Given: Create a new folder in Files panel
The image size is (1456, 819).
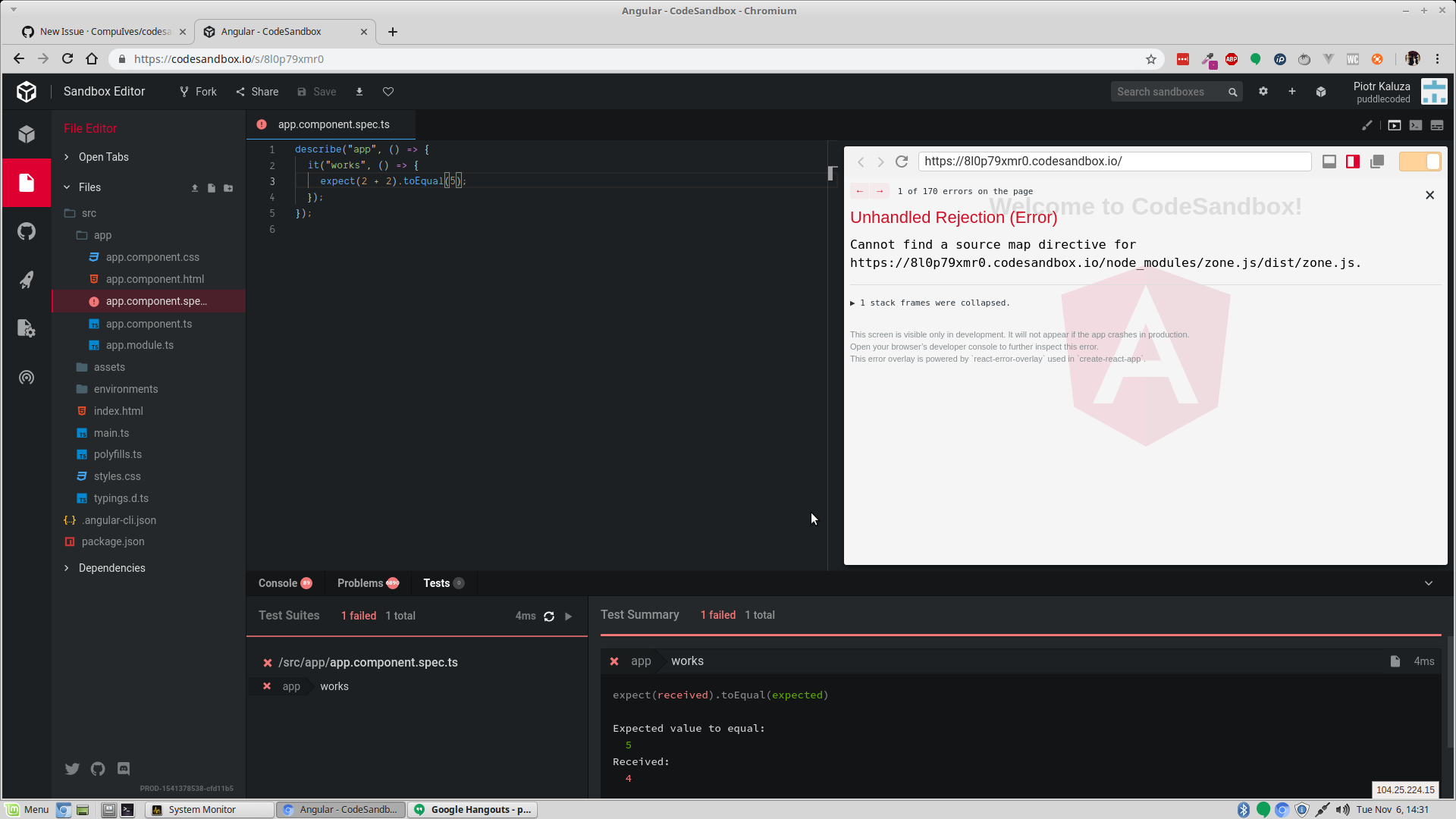Looking at the screenshot, I should point(228,188).
